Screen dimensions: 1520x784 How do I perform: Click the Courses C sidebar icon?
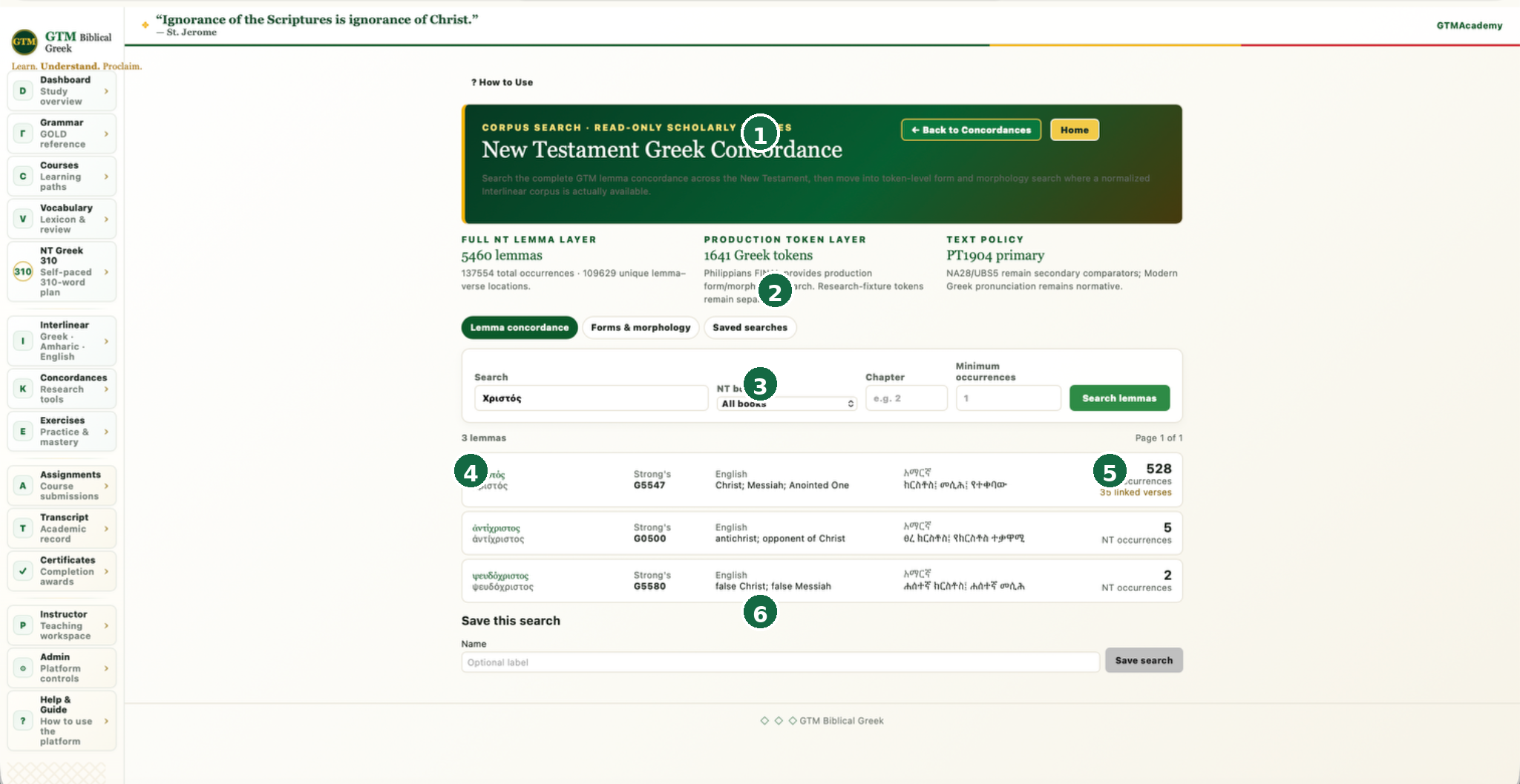(23, 177)
